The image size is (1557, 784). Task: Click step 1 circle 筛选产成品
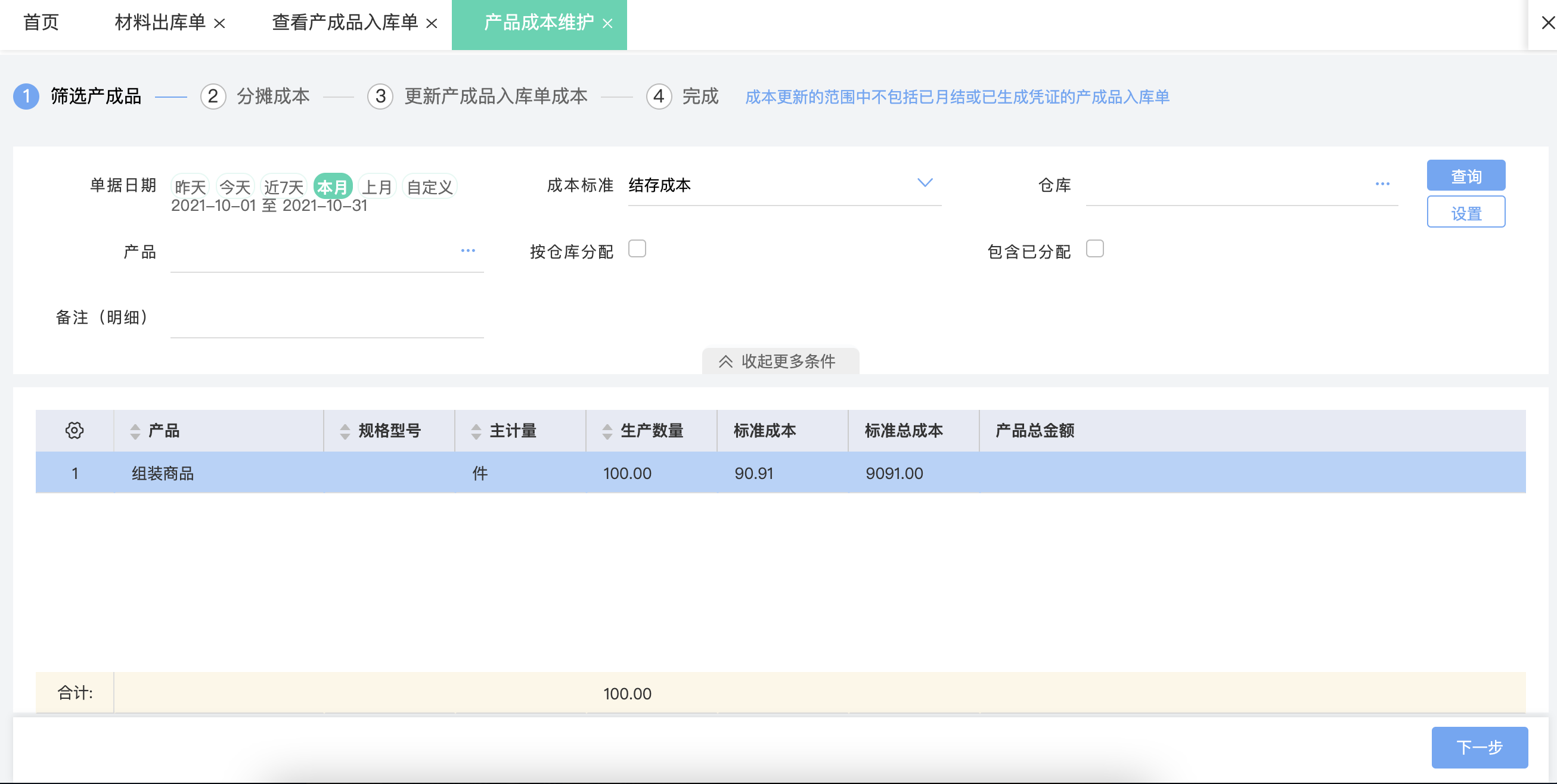(26, 96)
